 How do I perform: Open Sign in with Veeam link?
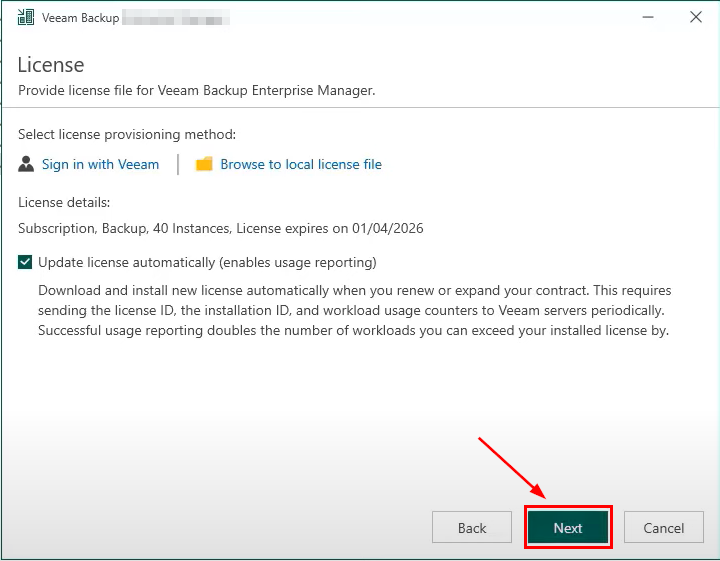(x=101, y=164)
